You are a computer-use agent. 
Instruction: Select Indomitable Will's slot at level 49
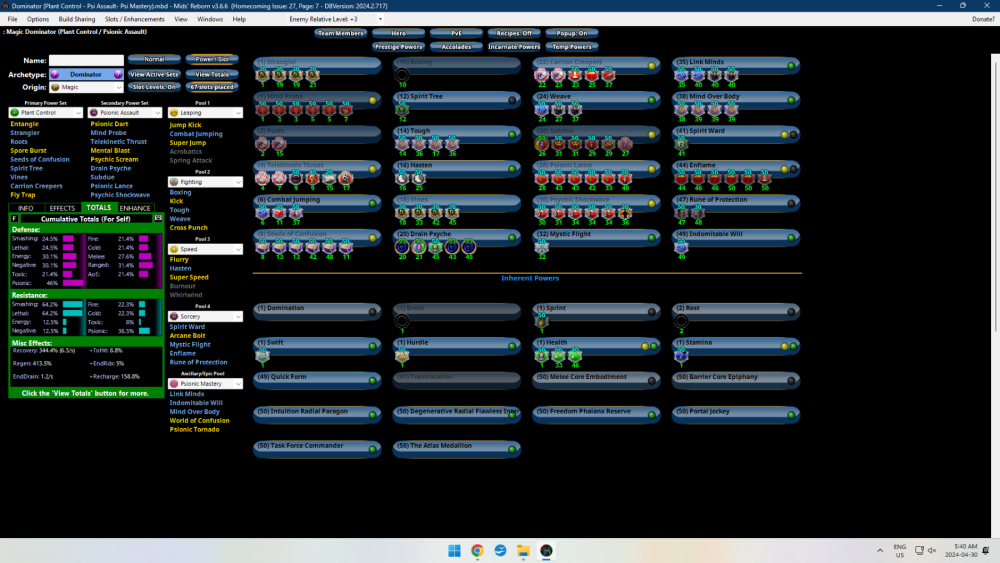click(x=681, y=247)
